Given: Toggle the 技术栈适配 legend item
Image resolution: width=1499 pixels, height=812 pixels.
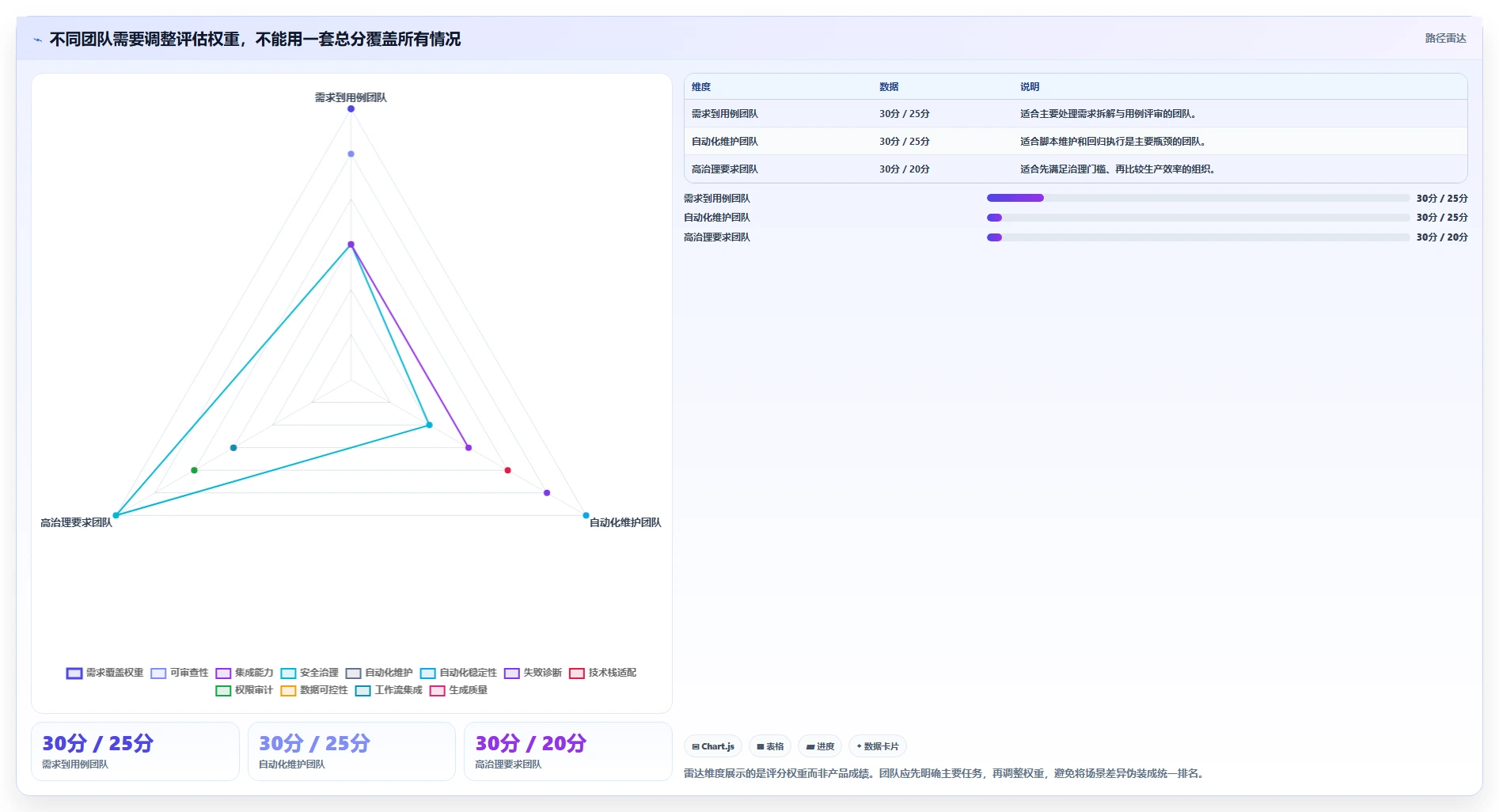Looking at the screenshot, I should coord(602,673).
